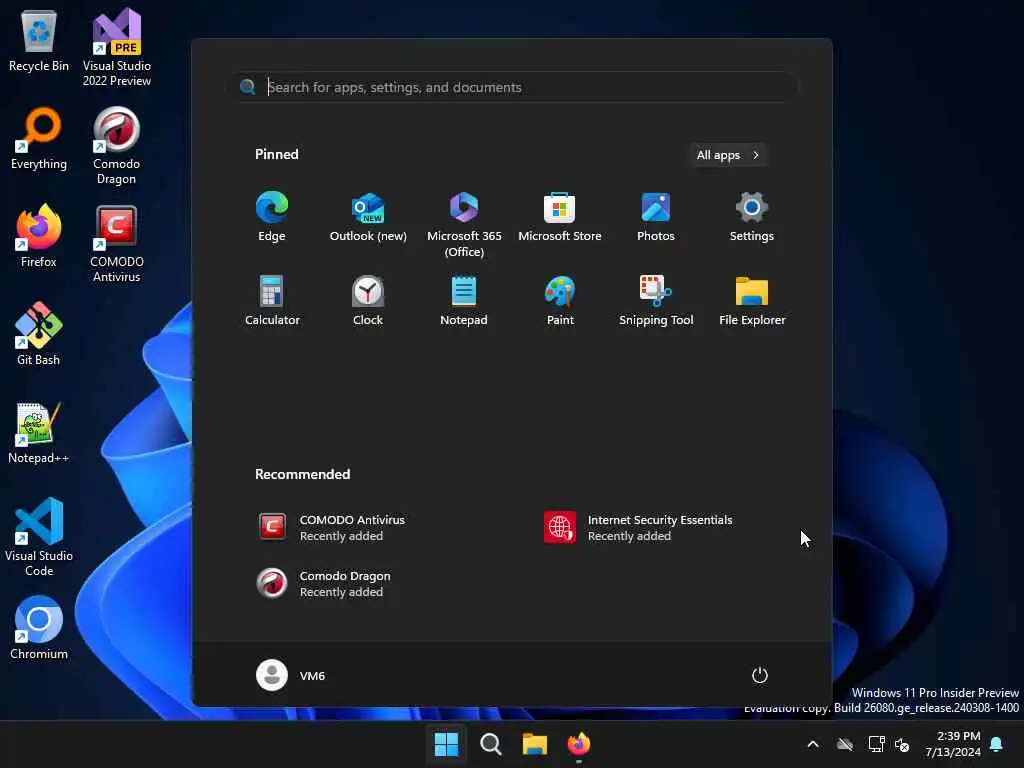
Task: Open the clock and date flyout
Action: click(x=953, y=744)
